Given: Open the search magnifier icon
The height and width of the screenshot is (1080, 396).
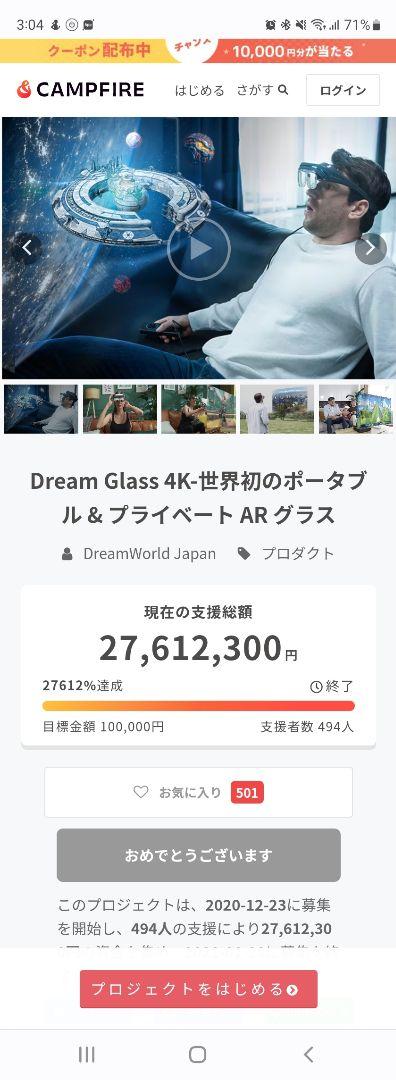Looking at the screenshot, I should [282, 90].
